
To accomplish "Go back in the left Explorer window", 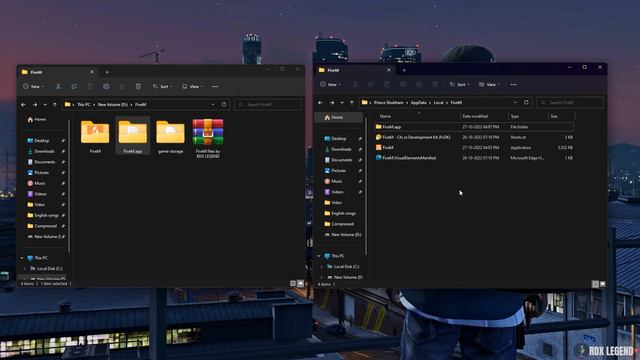I will coord(23,105).
